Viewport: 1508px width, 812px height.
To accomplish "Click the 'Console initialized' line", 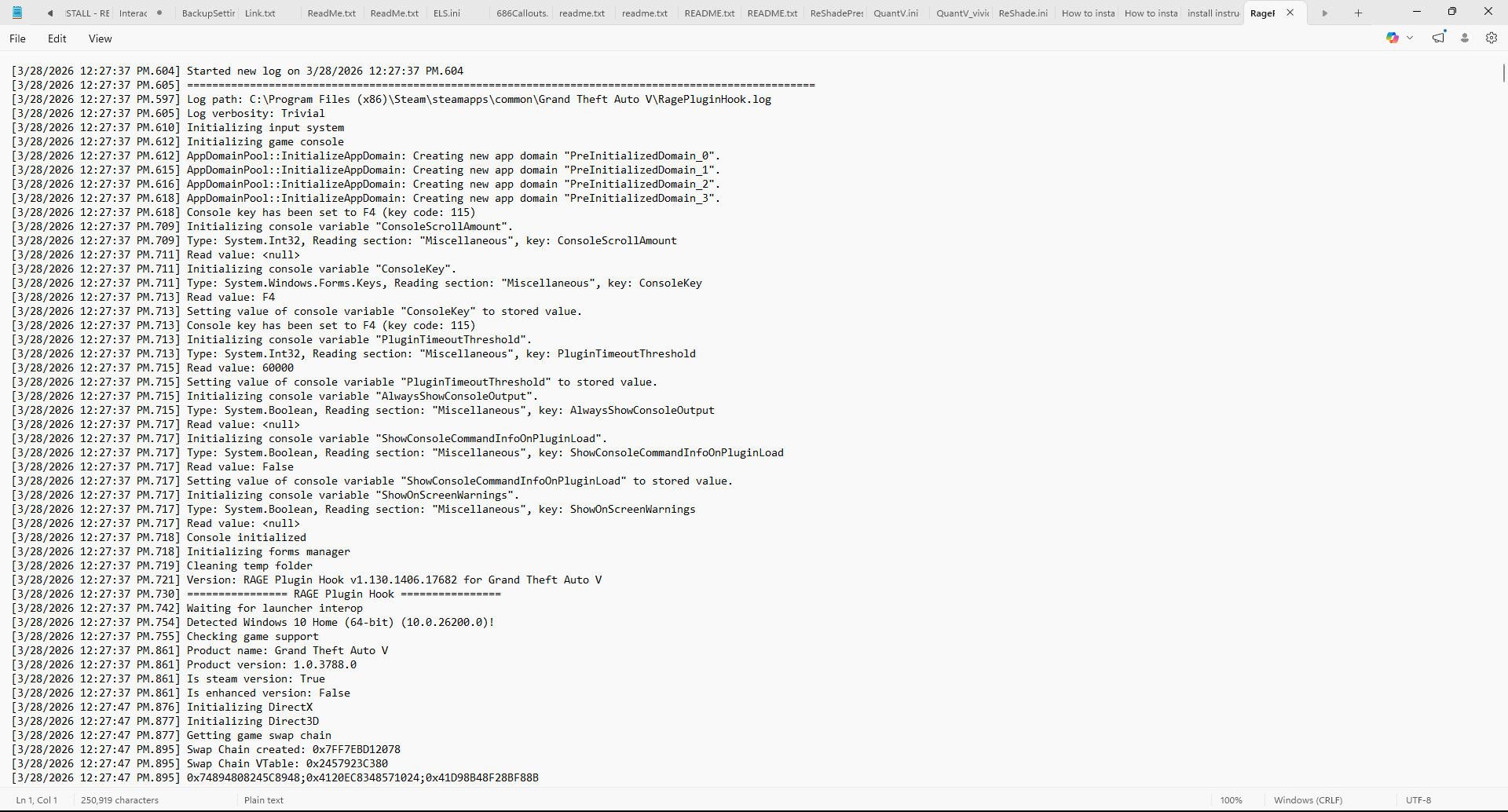I will [159, 537].
